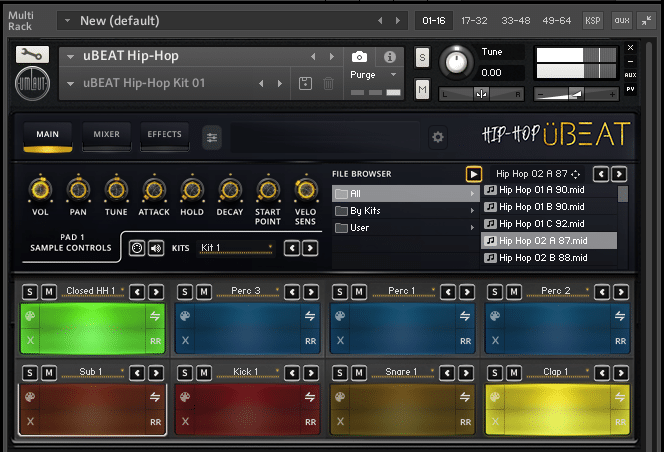664x452 pixels.
Task: Solo the uBEAT Hip-Hop instrument
Action: coord(422,58)
